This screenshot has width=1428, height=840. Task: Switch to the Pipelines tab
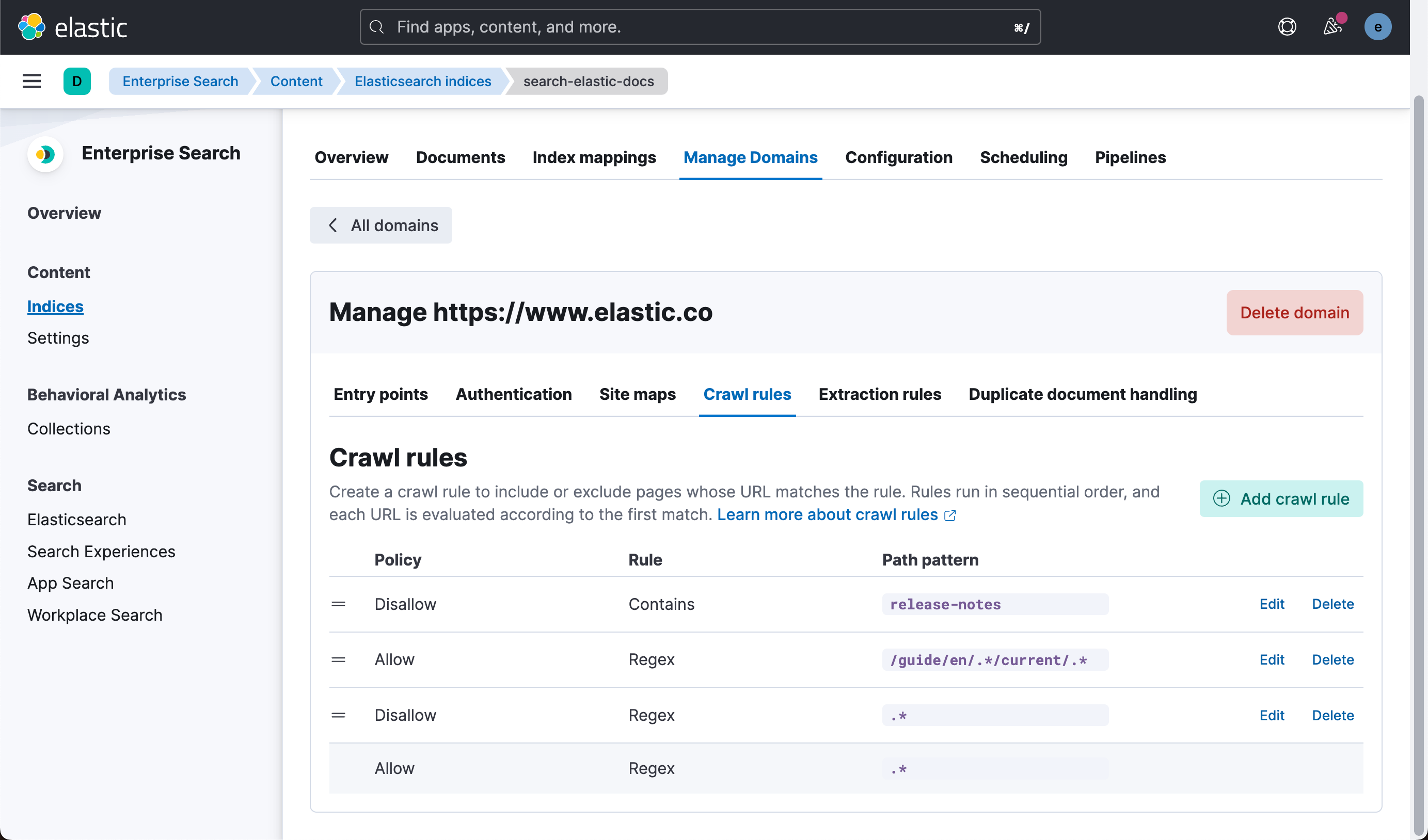(1130, 157)
